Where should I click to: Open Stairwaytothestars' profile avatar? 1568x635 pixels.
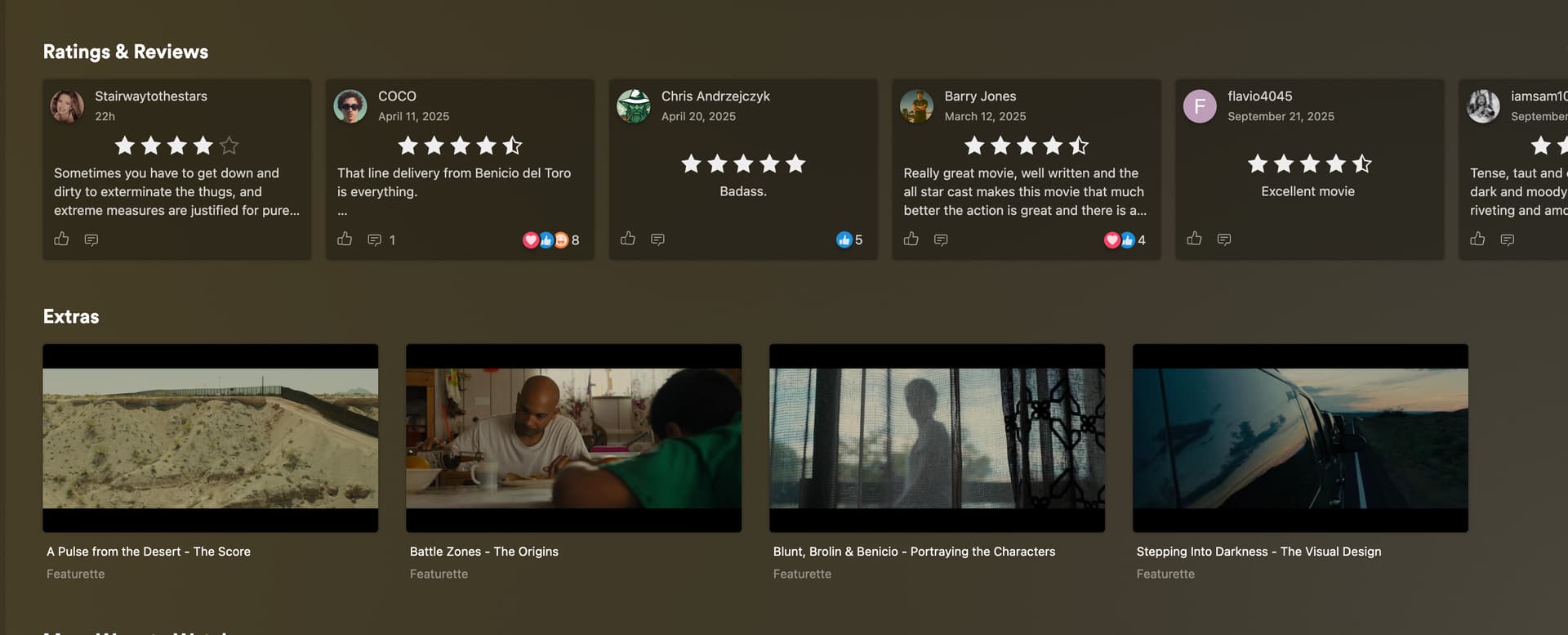[x=67, y=106]
